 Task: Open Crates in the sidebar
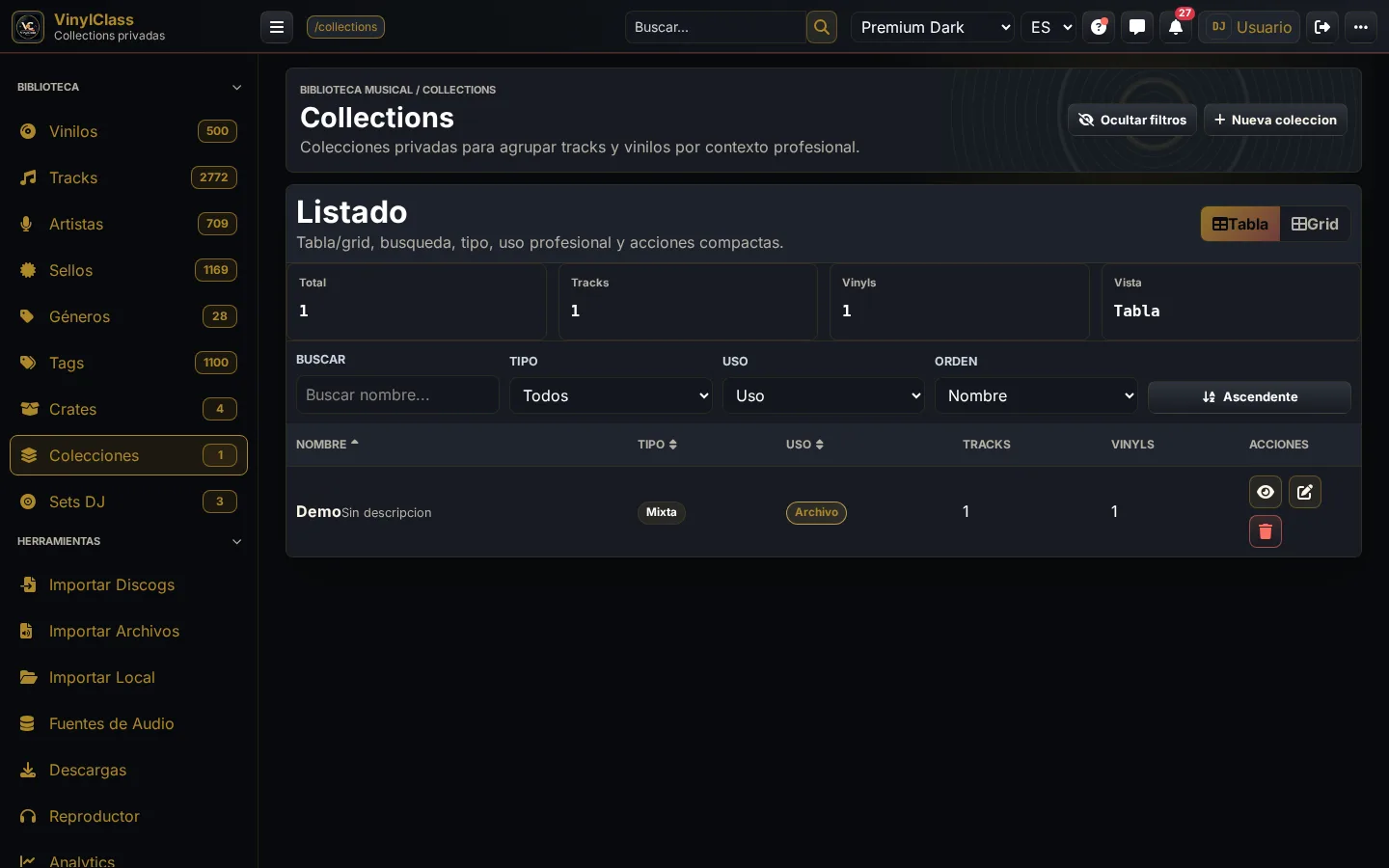click(128, 409)
